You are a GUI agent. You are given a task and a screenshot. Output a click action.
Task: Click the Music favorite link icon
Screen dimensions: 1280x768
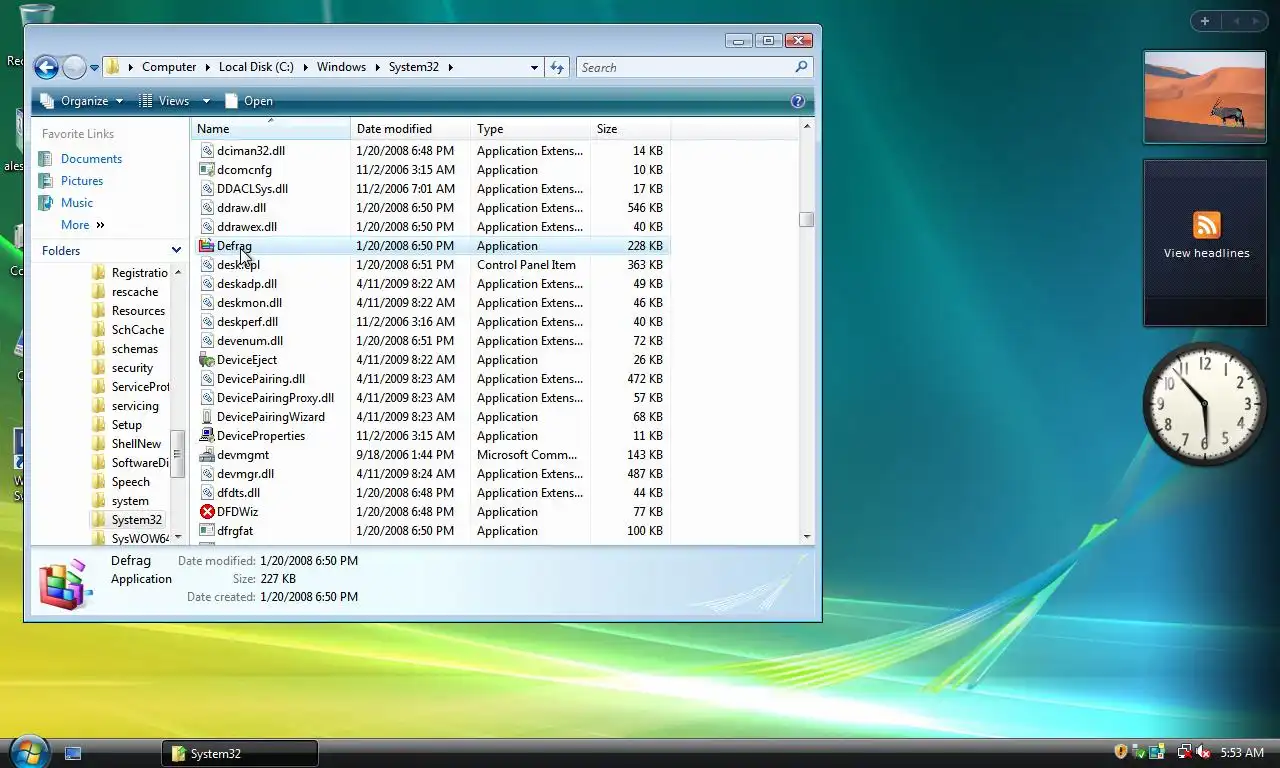45,203
